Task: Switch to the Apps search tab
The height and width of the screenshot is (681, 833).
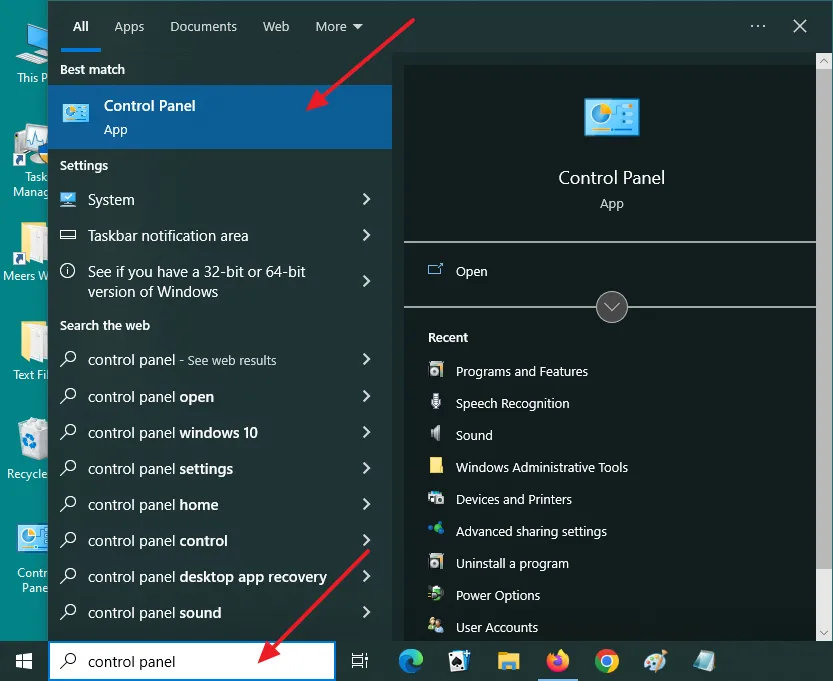Action: point(129,27)
